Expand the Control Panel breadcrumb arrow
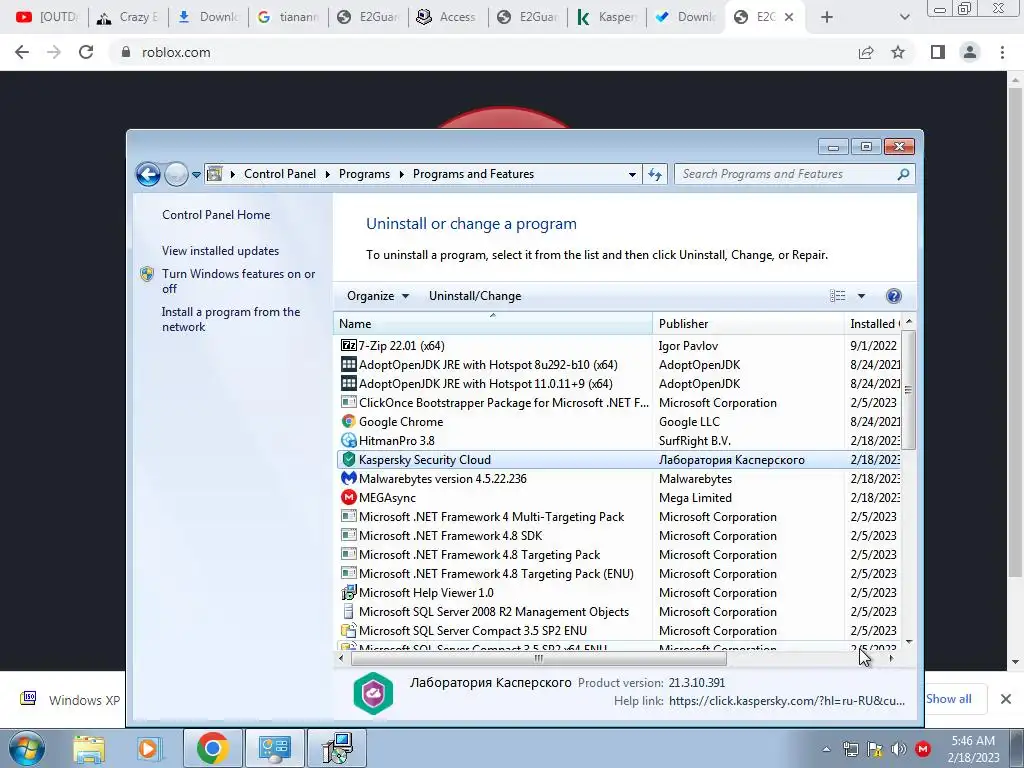The width and height of the screenshot is (1024, 768). click(x=326, y=174)
